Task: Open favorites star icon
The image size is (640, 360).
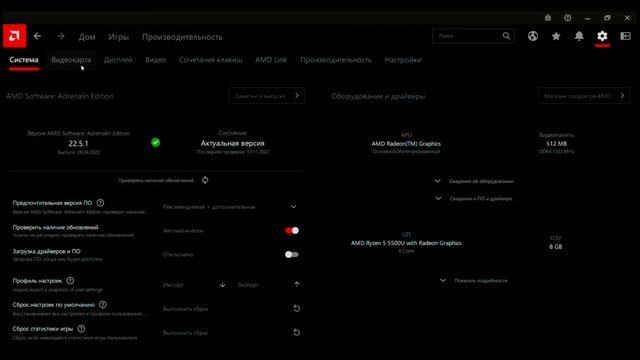Action: [556, 36]
